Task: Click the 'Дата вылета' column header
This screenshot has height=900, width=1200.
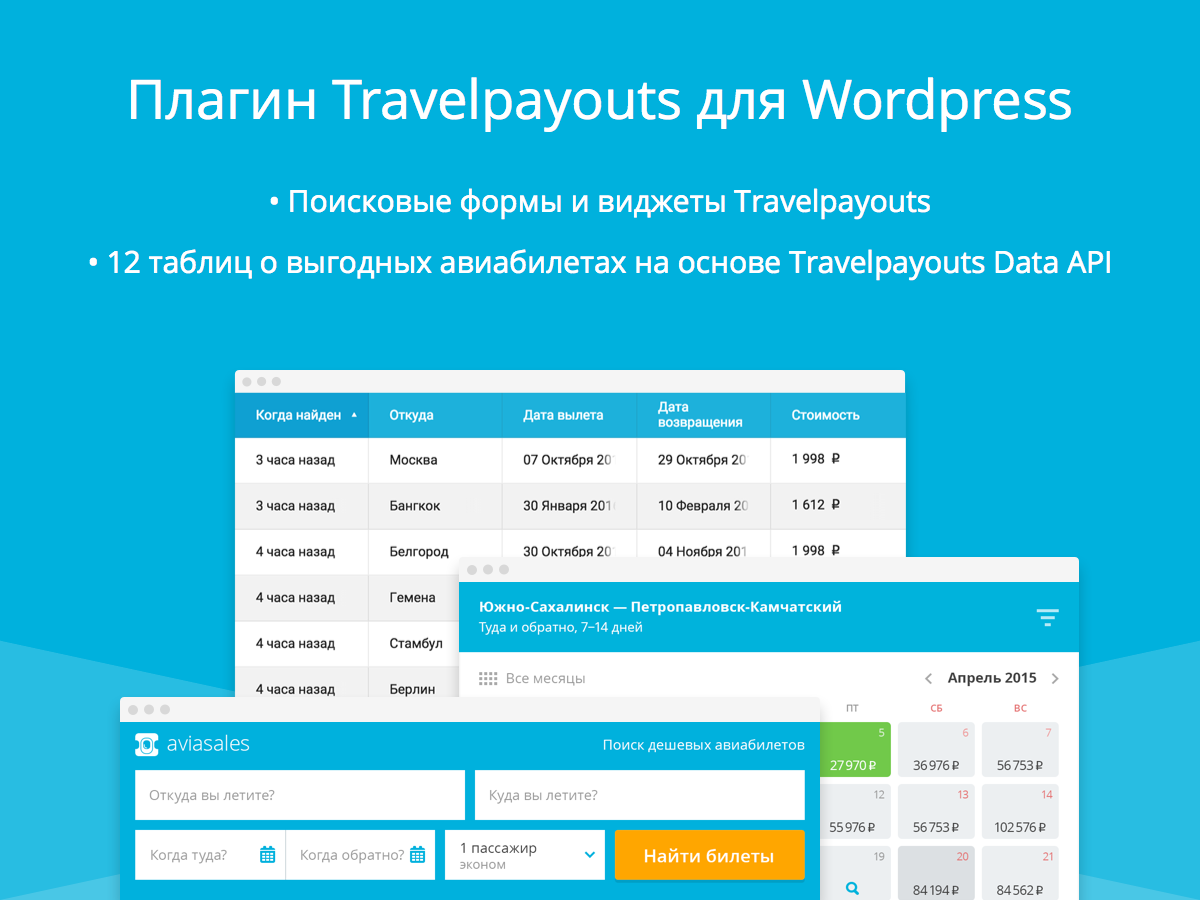Action: point(563,415)
